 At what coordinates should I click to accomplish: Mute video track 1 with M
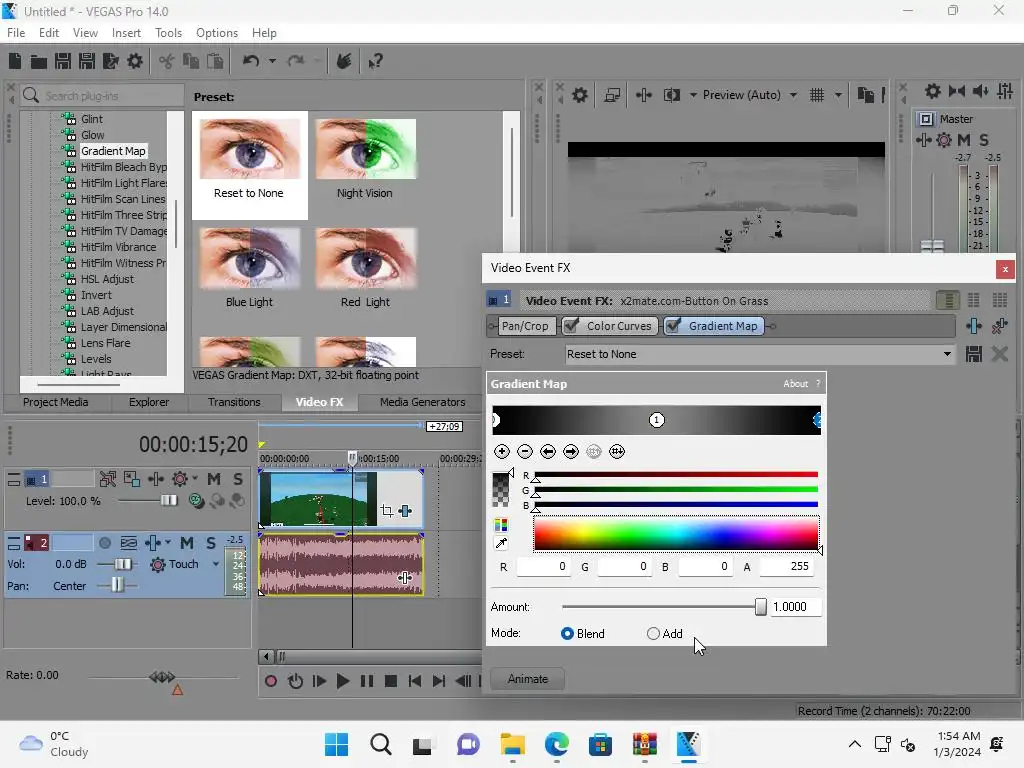pos(214,479)
